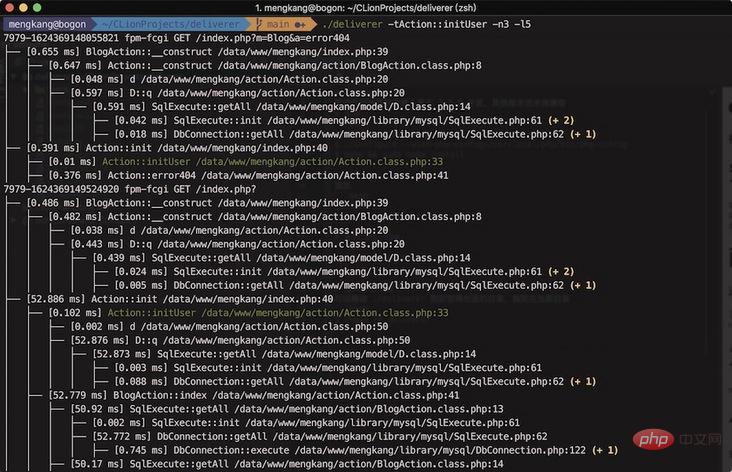Select the request line ending a=error404
732x472 pixels.
pyautogui.click(x=176, y=38)
